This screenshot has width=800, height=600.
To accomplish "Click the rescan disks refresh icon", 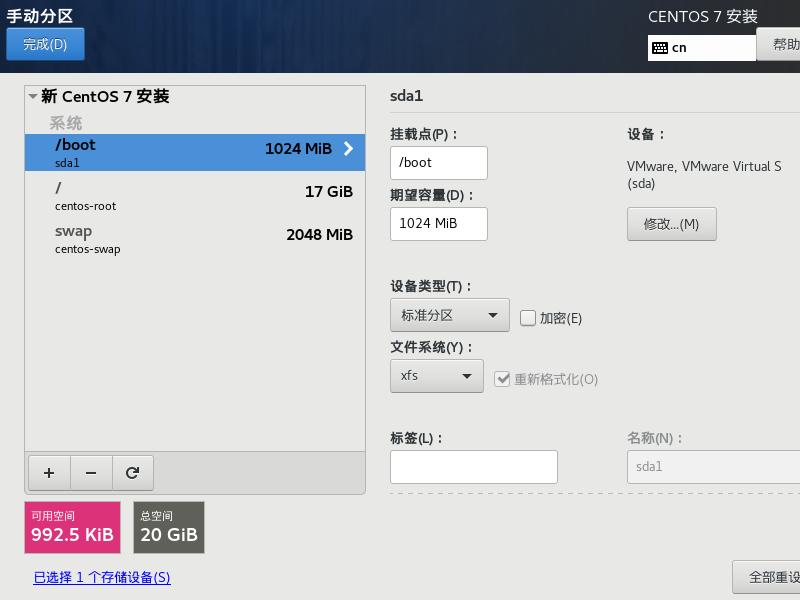I will tap(133, 472).
